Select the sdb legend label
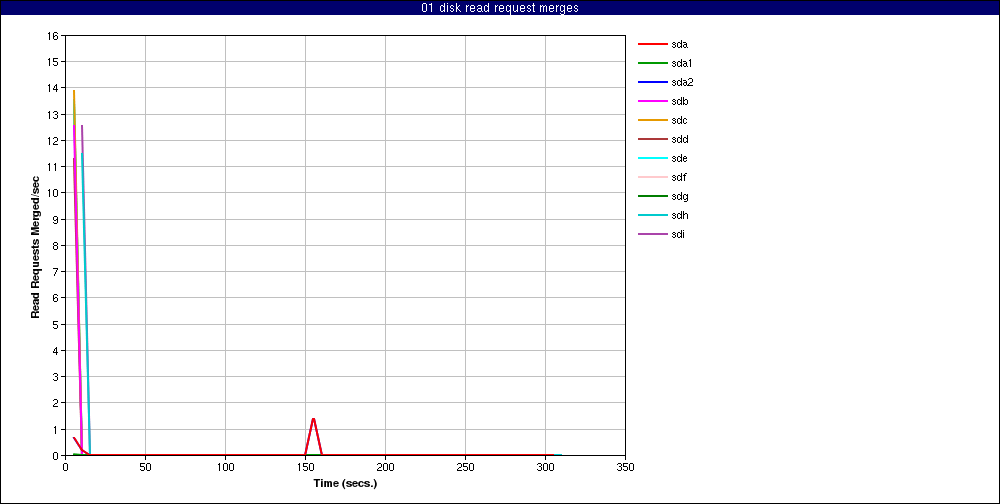This screenshot has width=1000, height=504. coord(680,101)
